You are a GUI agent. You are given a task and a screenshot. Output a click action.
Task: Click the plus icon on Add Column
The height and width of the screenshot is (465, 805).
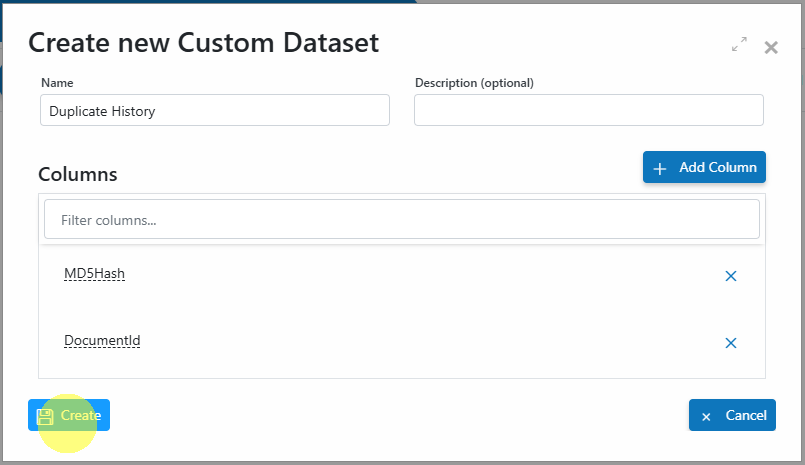coord(660,168)
